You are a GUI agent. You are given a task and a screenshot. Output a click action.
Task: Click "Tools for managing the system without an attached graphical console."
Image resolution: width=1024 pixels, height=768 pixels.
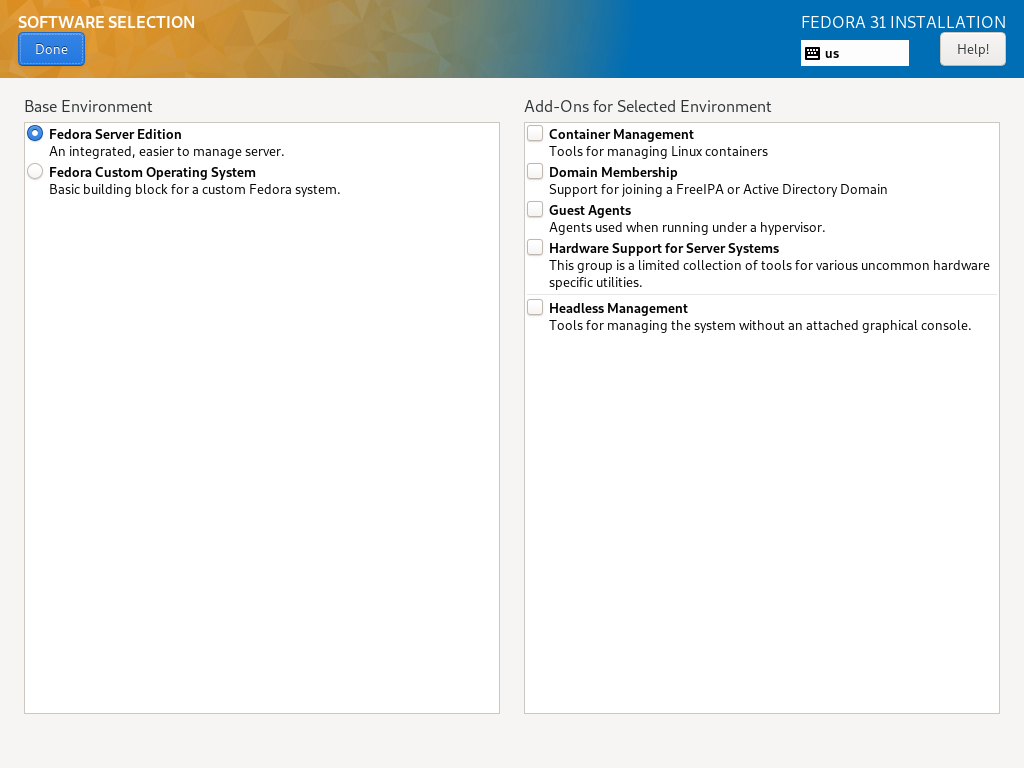point(760,325)
